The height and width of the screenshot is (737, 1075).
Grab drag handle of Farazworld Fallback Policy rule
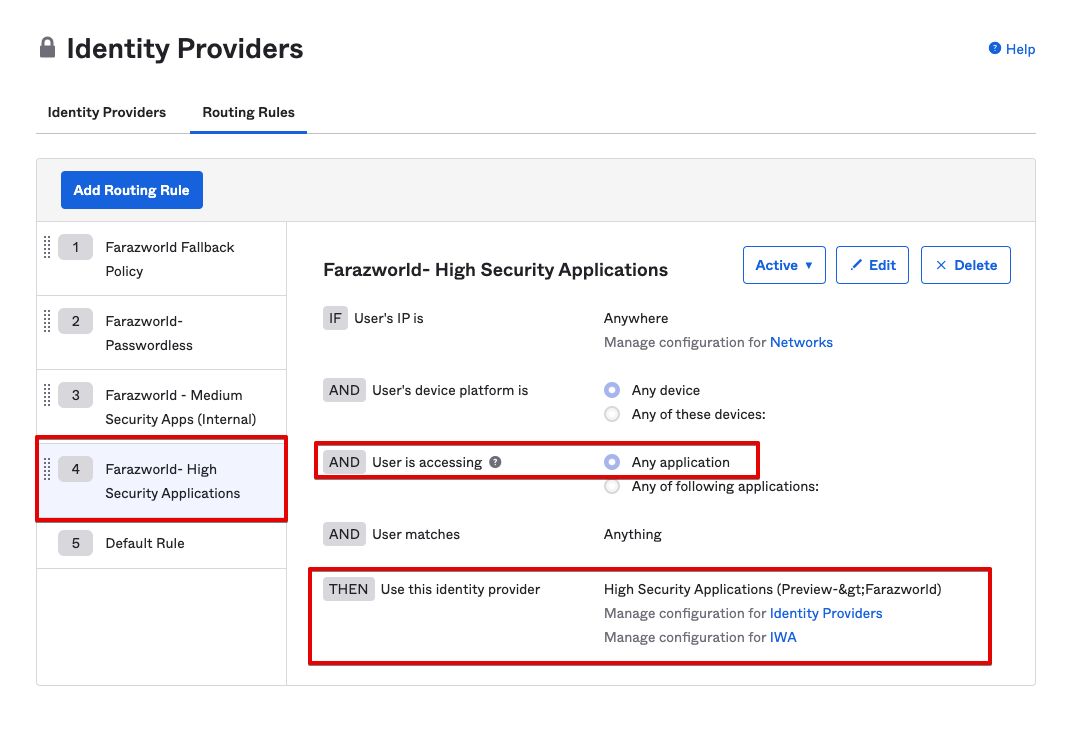(x=47, y=247)
